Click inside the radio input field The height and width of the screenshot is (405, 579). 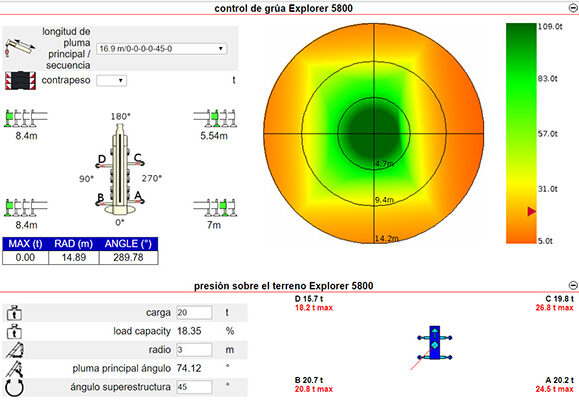(194, 350)
